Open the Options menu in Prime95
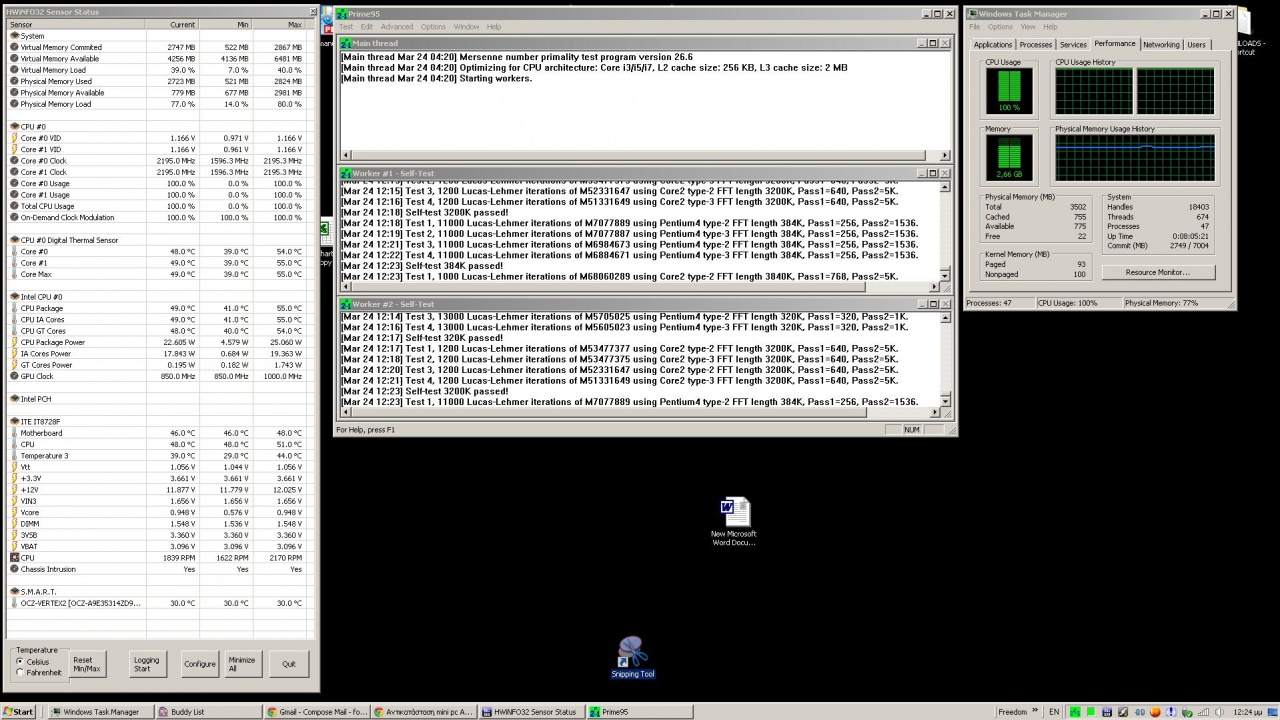The height and width of the screenshot is (720, 1280). pos(433,27)
